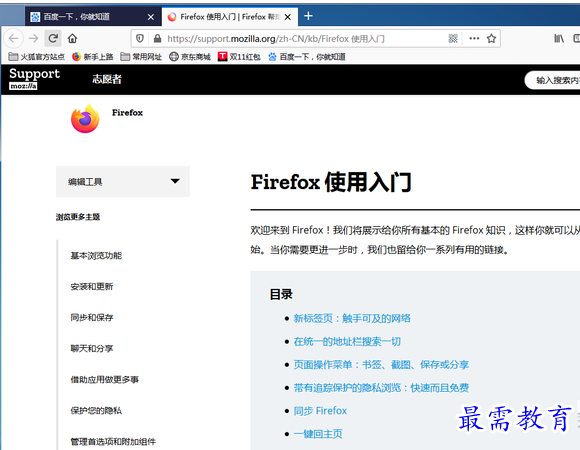
Task: Open 保护您的隐私 topic
Action: pos(96,411)
